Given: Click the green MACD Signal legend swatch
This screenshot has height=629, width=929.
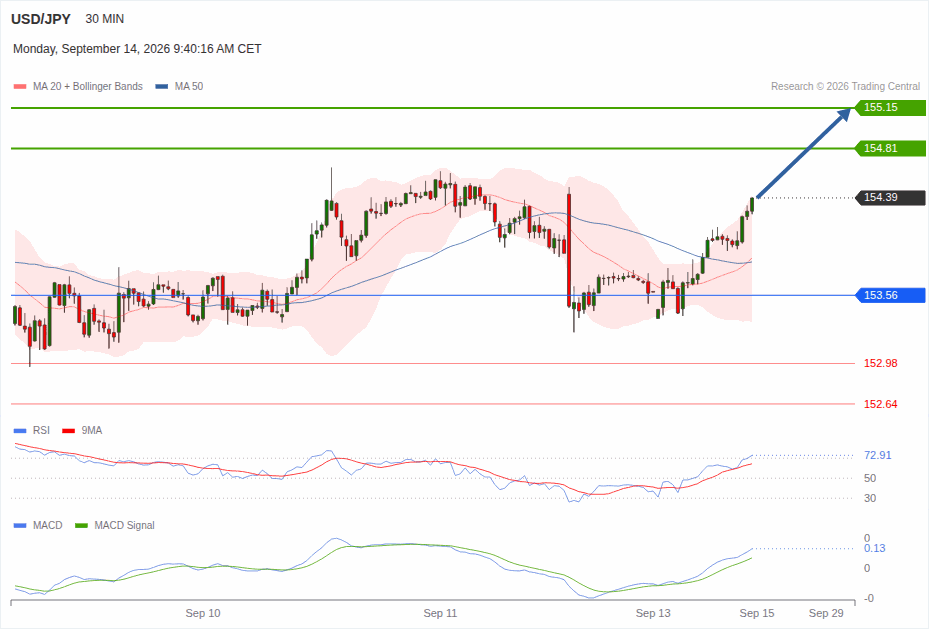Looking at the screenshot, I should [82, 525].
